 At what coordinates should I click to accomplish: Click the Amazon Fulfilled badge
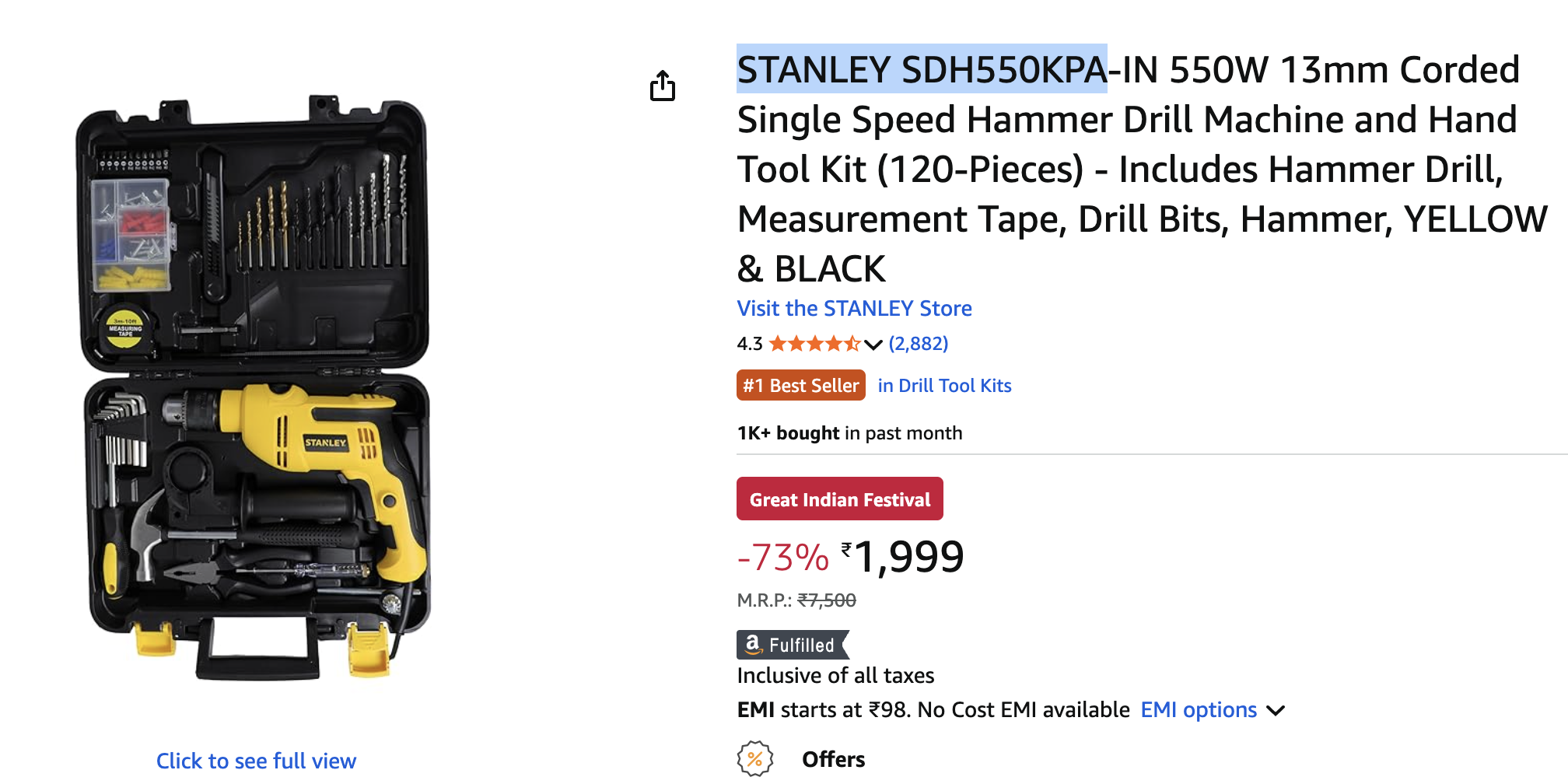(792, 645)
